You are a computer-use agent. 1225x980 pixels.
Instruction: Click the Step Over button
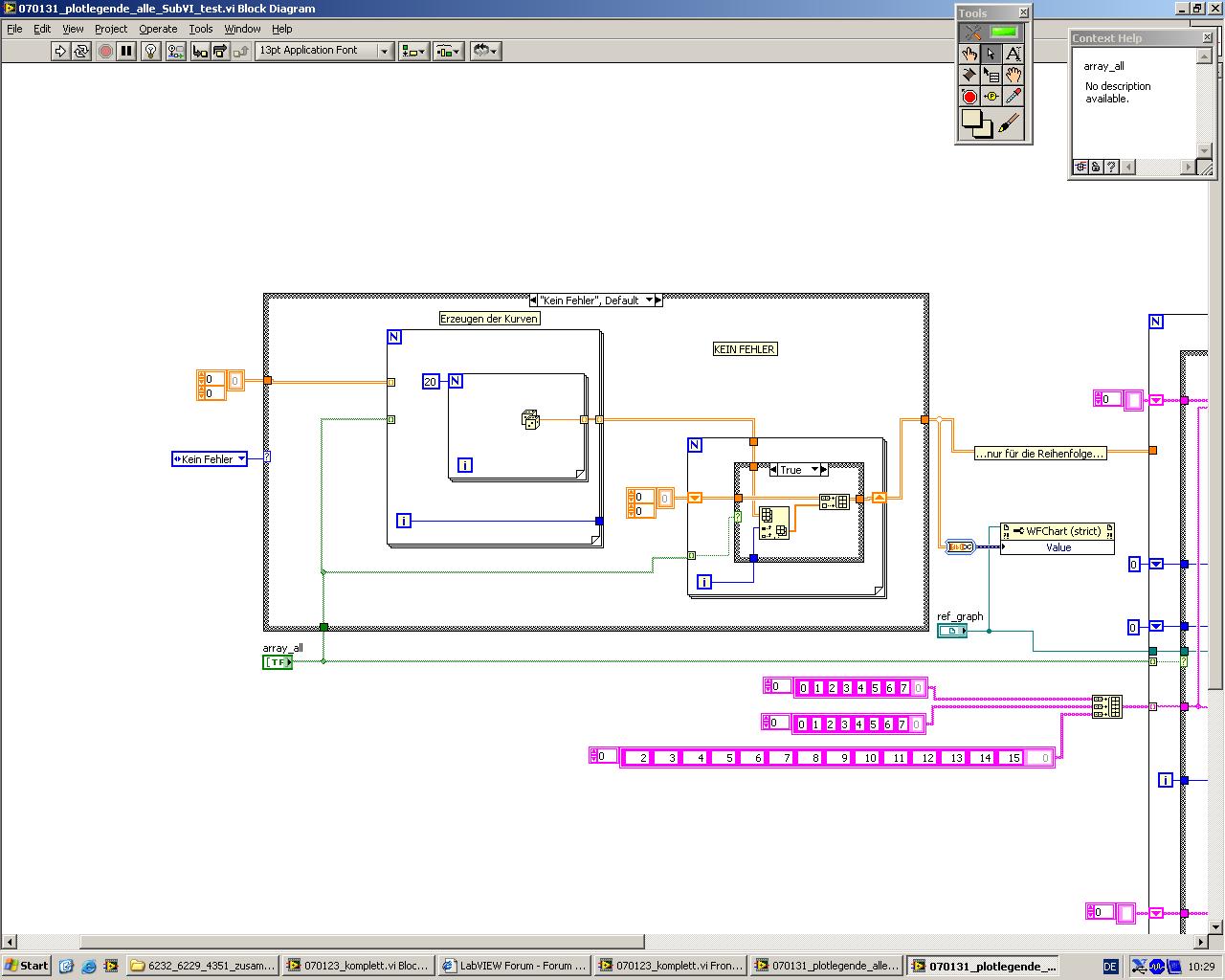click(x=220, y=51)
